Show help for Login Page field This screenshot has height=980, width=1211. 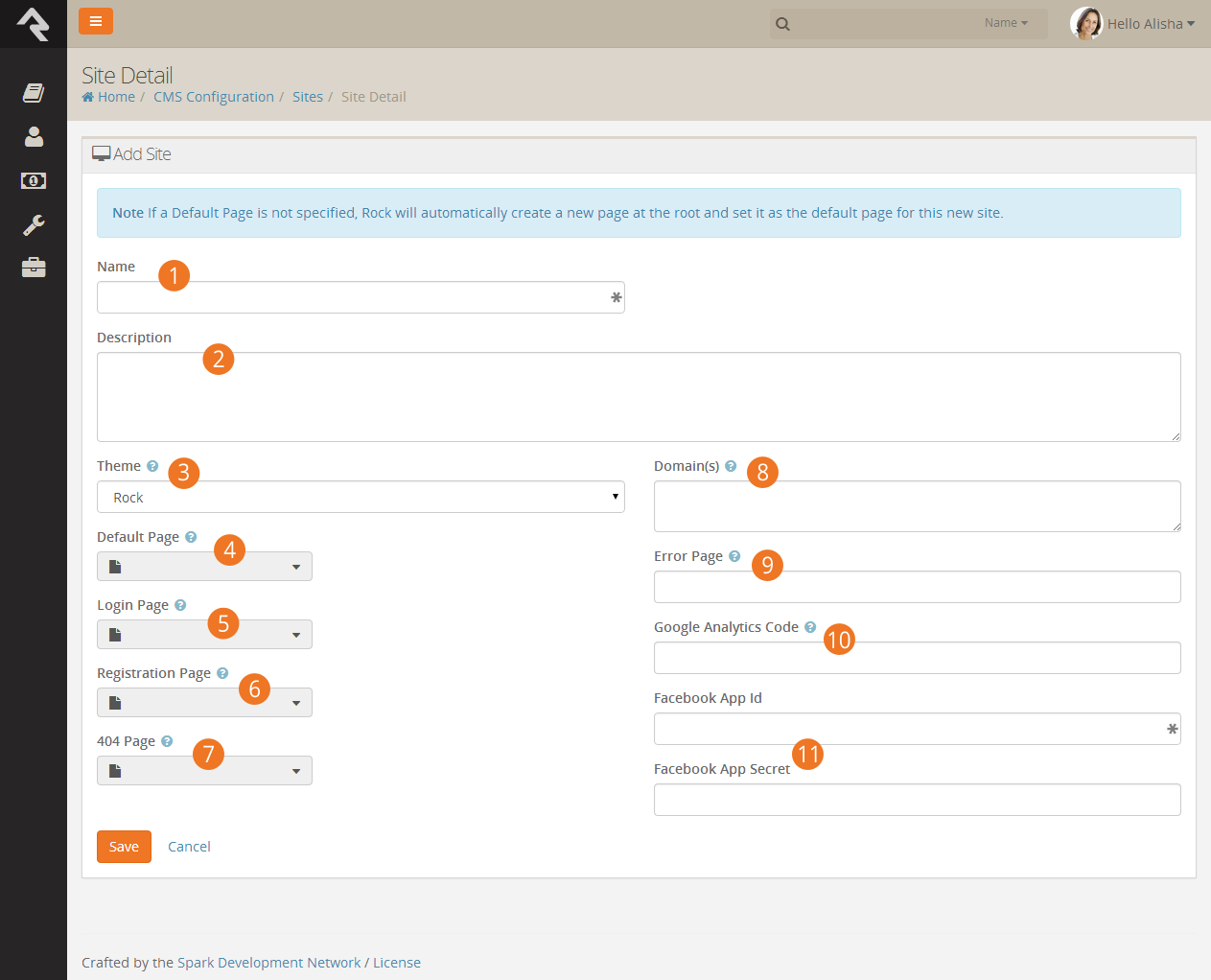point(180,605)
